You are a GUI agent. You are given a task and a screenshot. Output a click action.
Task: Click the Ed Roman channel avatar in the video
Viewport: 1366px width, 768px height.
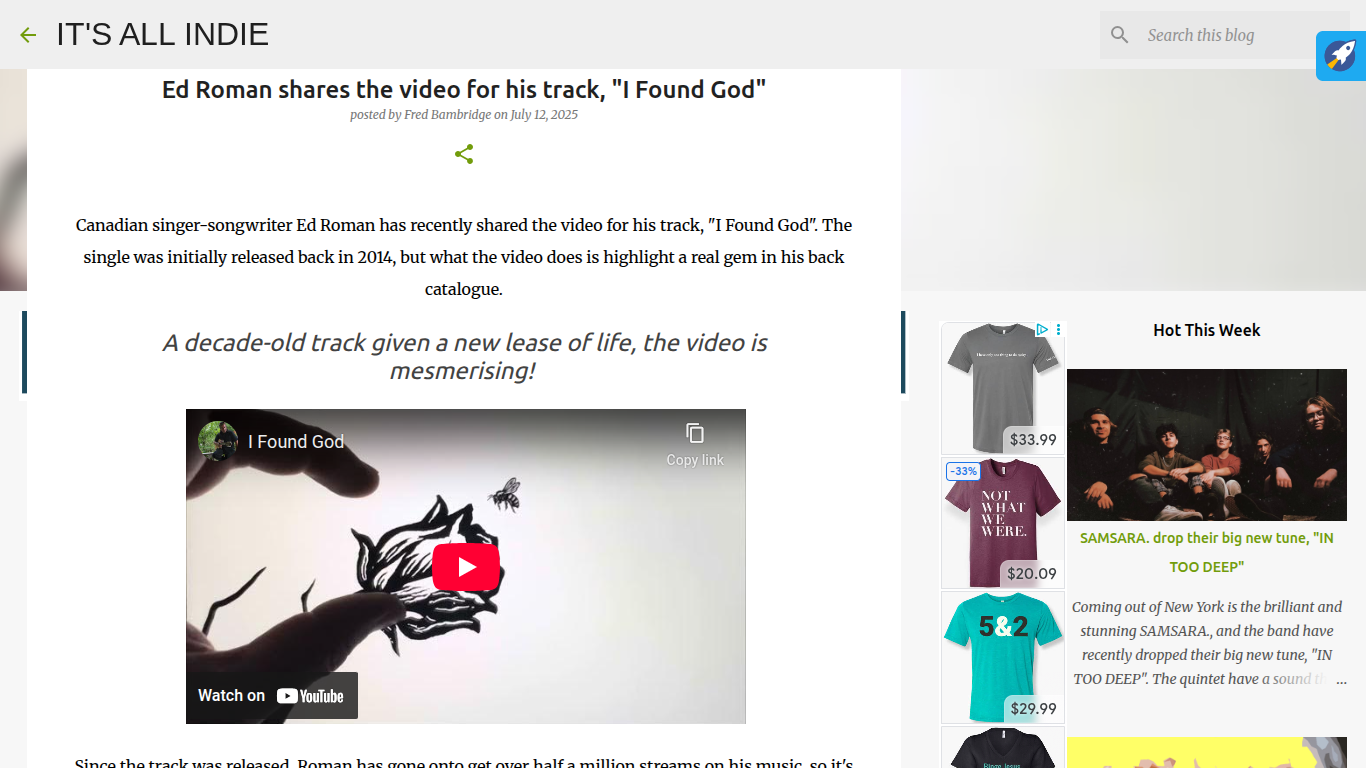pyautogui.click(x=218, y=441)
